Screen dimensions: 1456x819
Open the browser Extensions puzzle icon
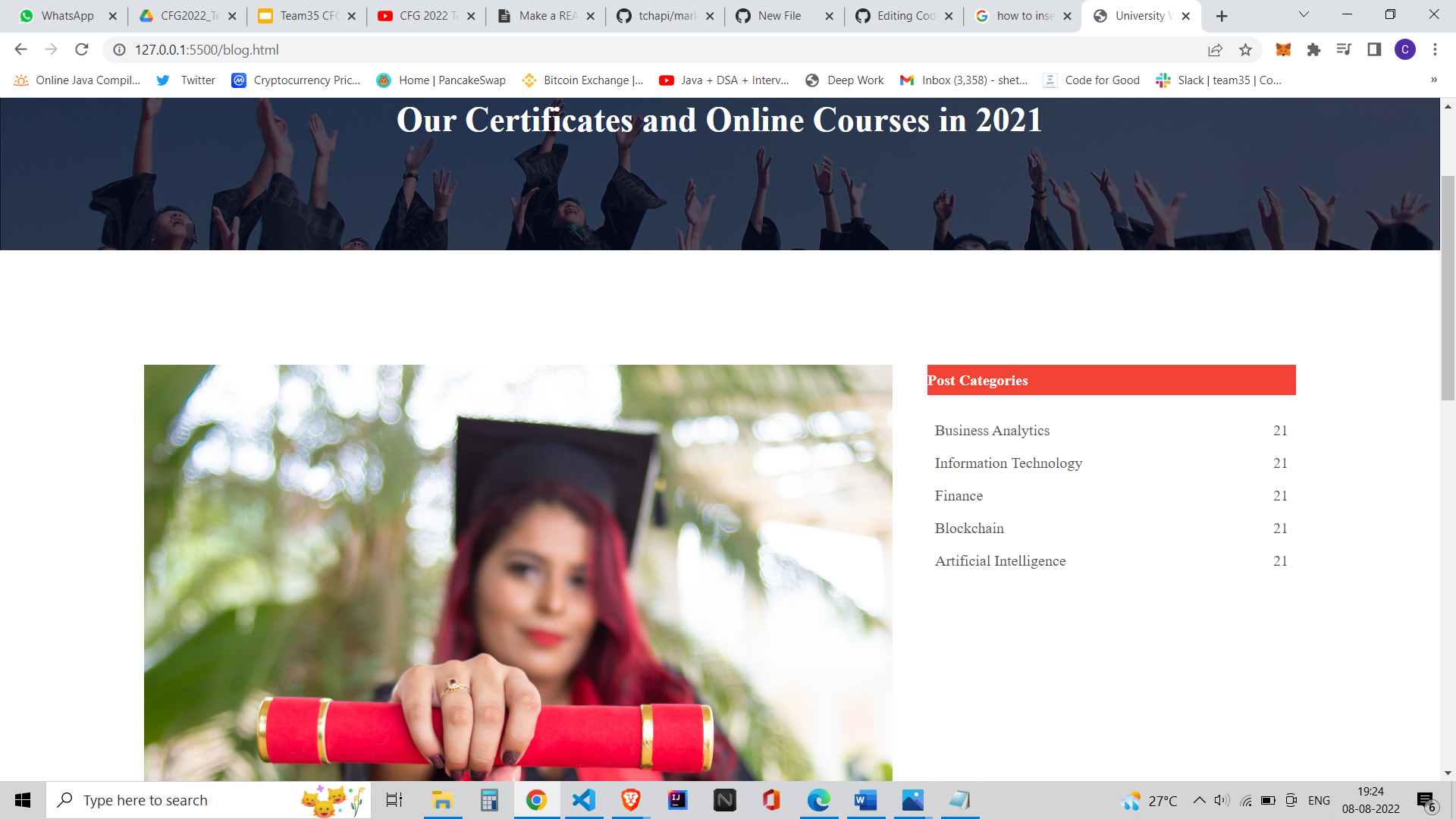point(1314,49)
